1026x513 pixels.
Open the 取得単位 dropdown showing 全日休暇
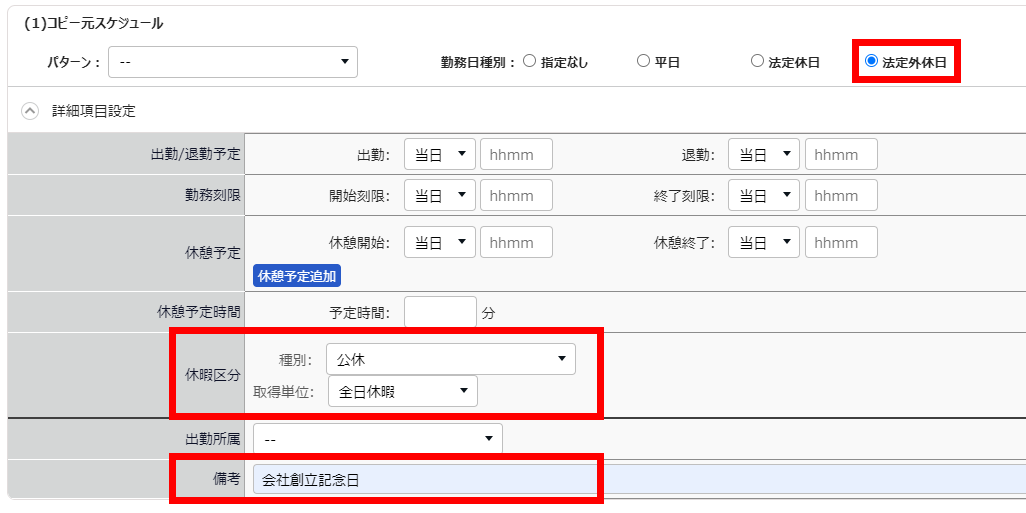[403, 391]
